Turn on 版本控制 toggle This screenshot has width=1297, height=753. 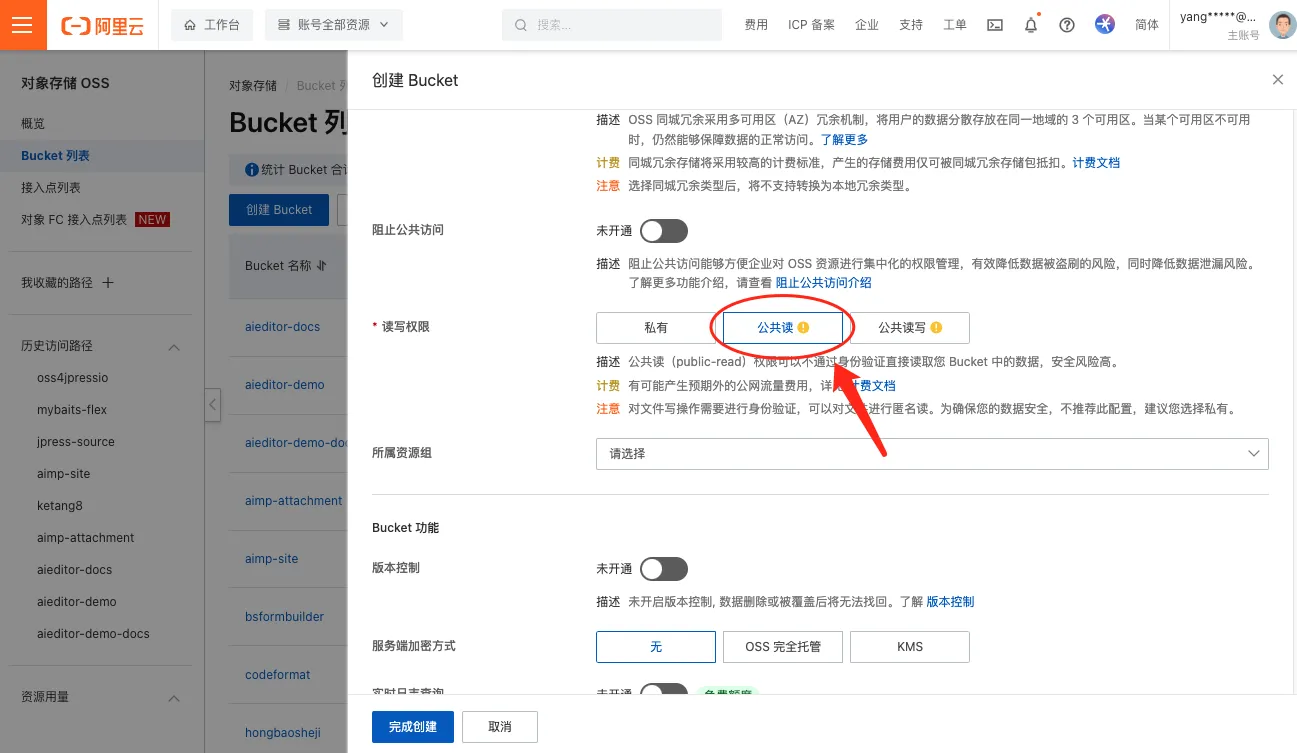[x=663, y=569]
